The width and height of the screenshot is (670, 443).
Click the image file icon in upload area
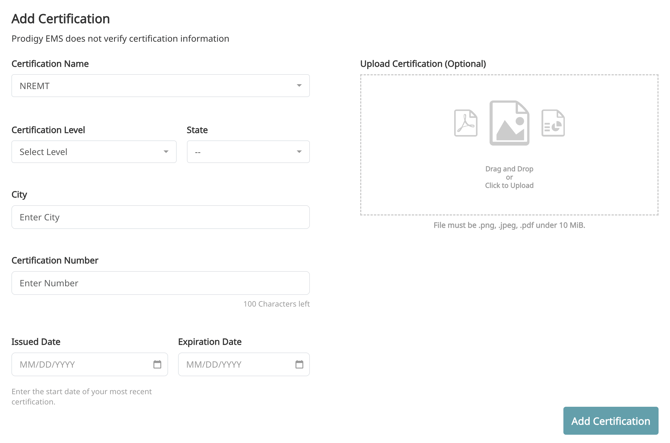pos(509,123)
